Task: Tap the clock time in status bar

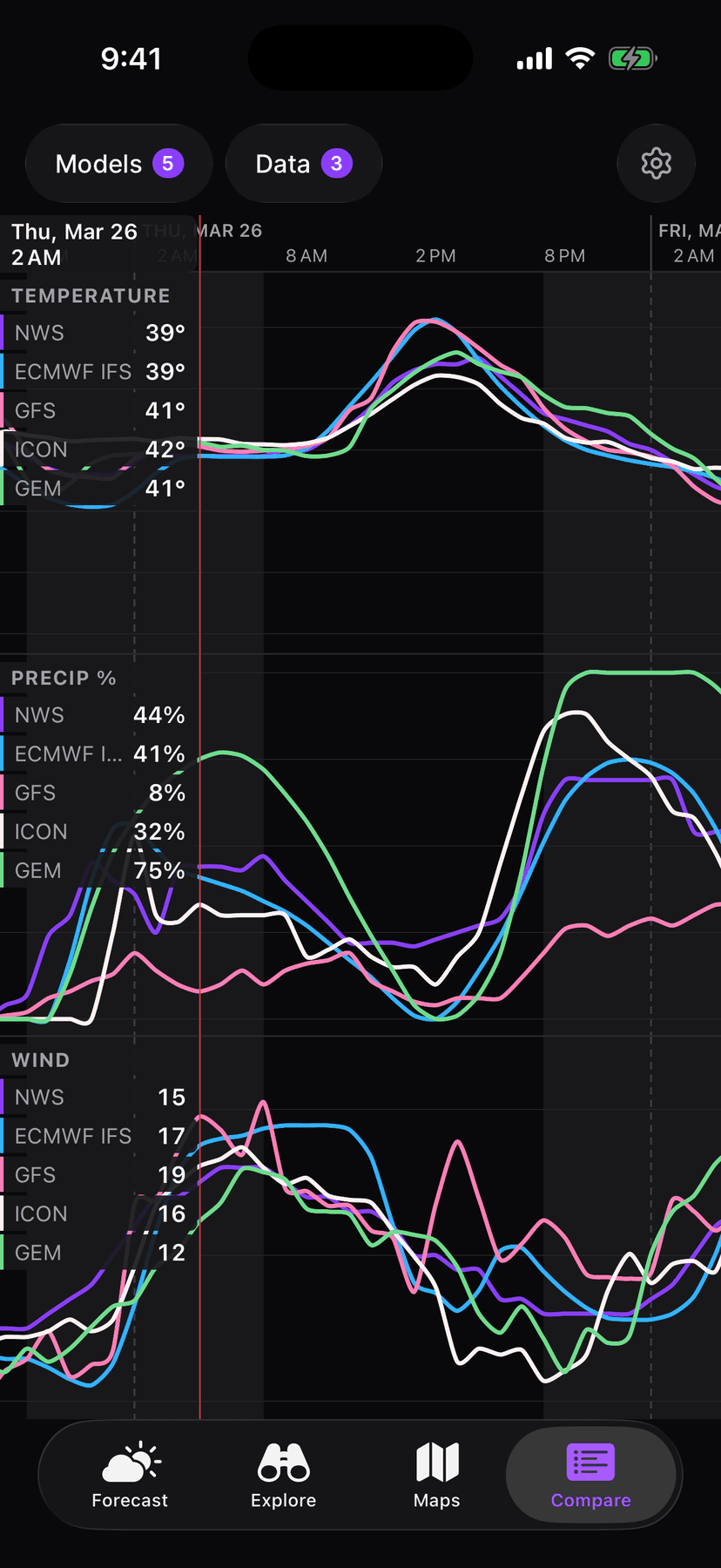Action: (131, 59)
